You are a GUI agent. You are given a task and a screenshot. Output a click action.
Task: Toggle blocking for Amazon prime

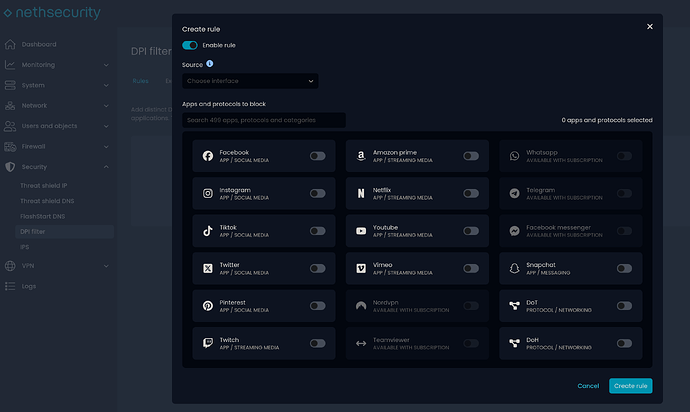coord(471,156)
